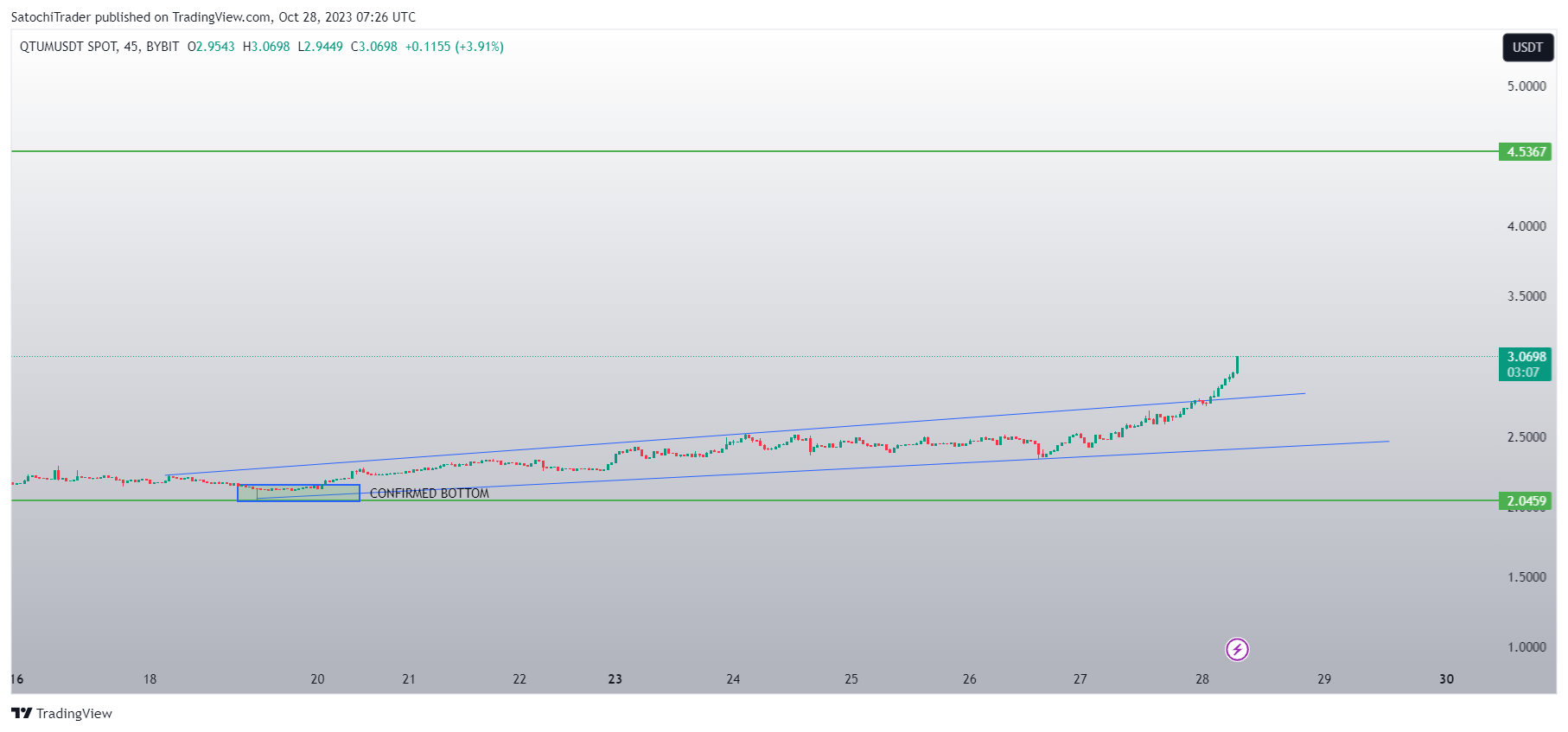This screenshot has height=732, width=1568.
Task: Click the 3.5000 price axis label
Action: (x=1527, y=296)
